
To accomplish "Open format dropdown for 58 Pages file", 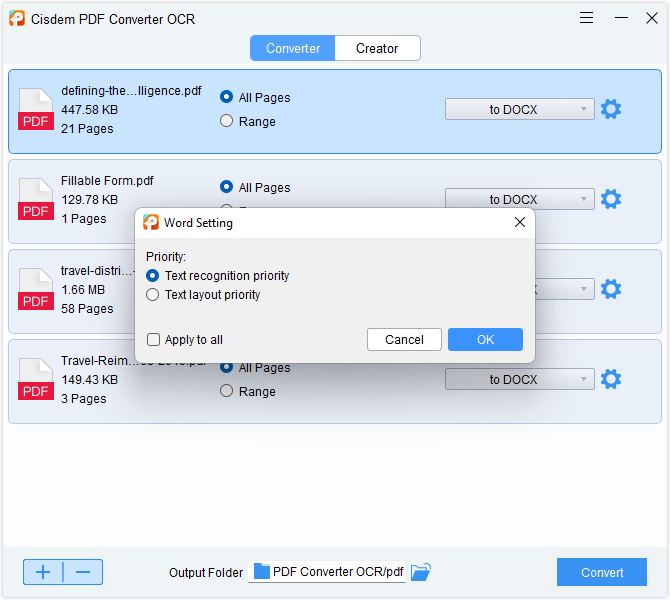I will [x=564, y=289].
